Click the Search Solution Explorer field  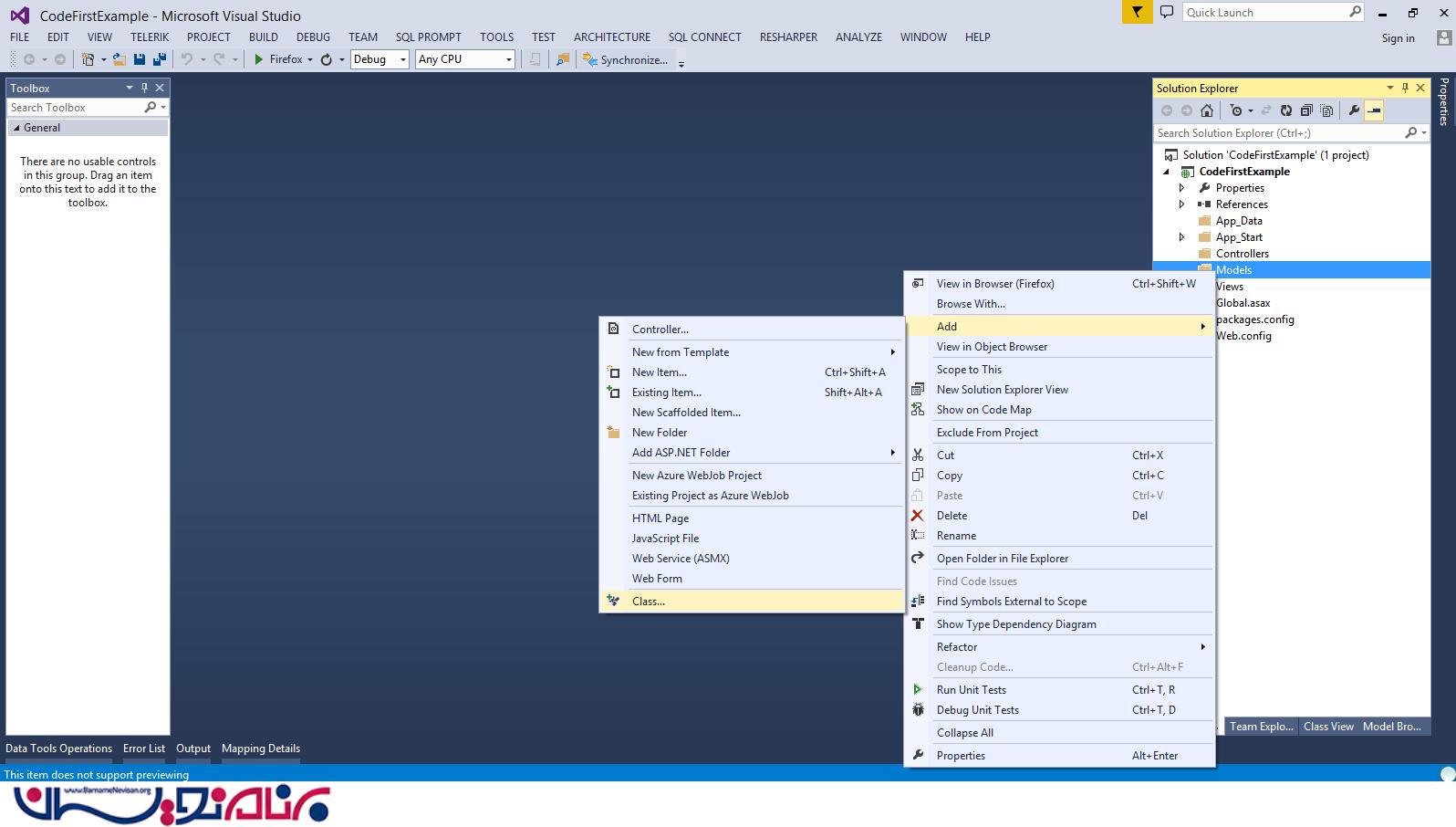point(1277,133)
